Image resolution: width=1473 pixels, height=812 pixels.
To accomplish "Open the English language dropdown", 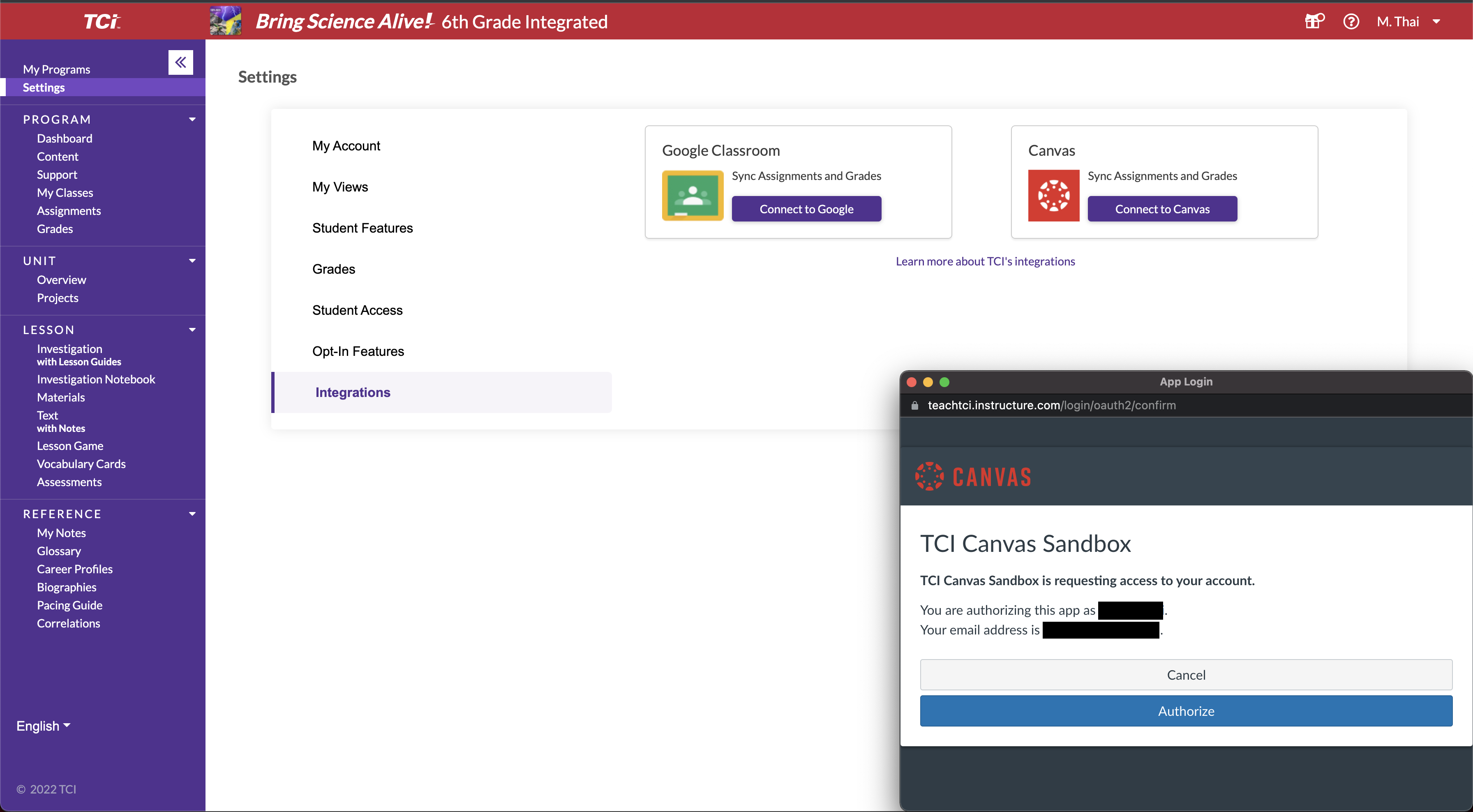I will pos(42,725).
